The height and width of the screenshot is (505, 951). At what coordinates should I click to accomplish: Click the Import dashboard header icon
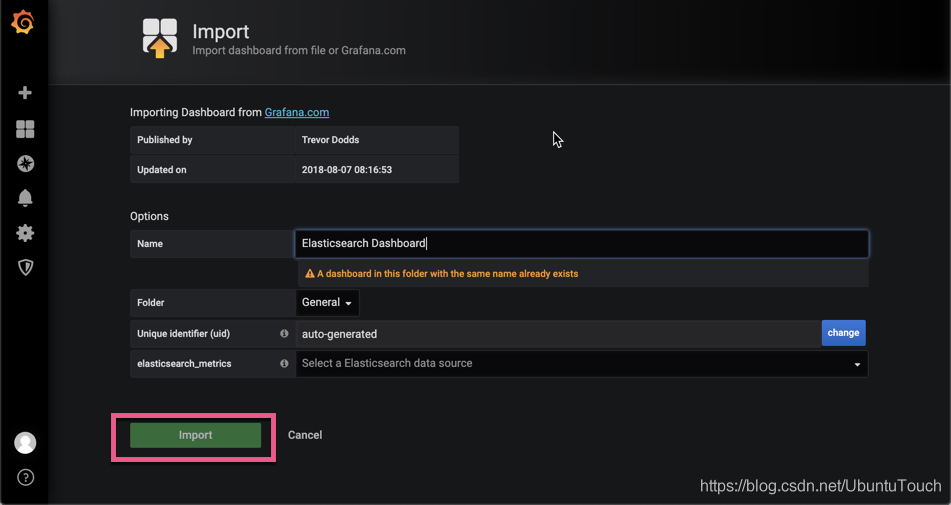point(160,38)
